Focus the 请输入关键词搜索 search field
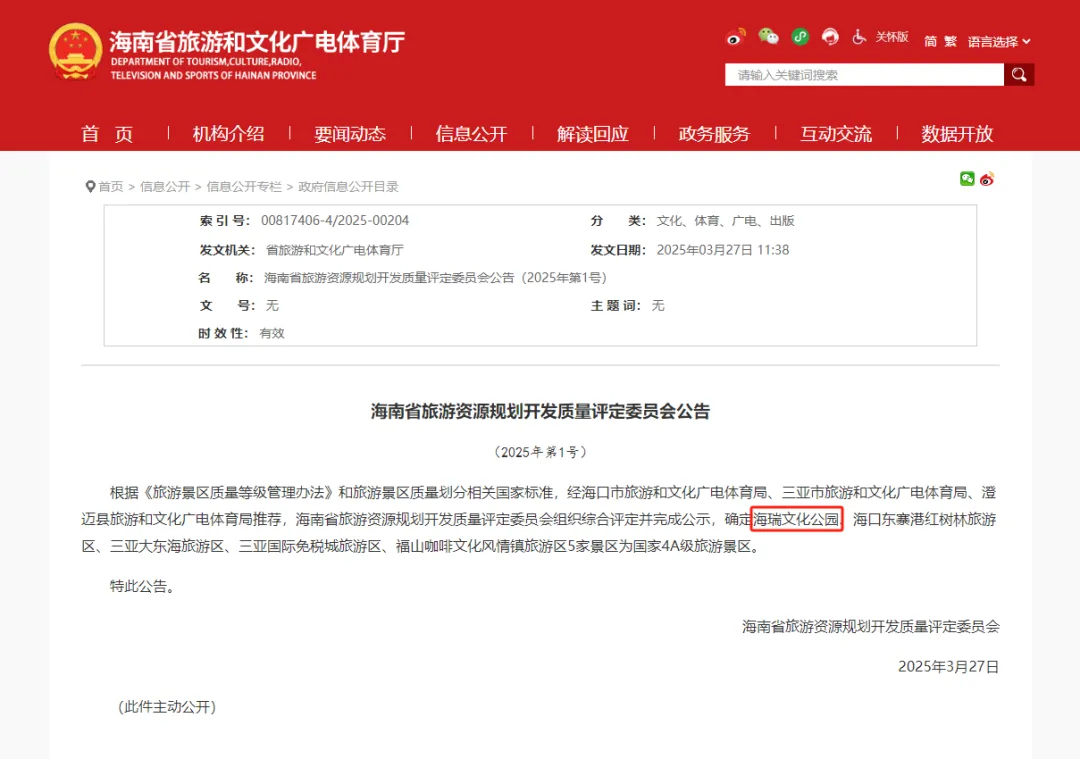 click(864, 74)
